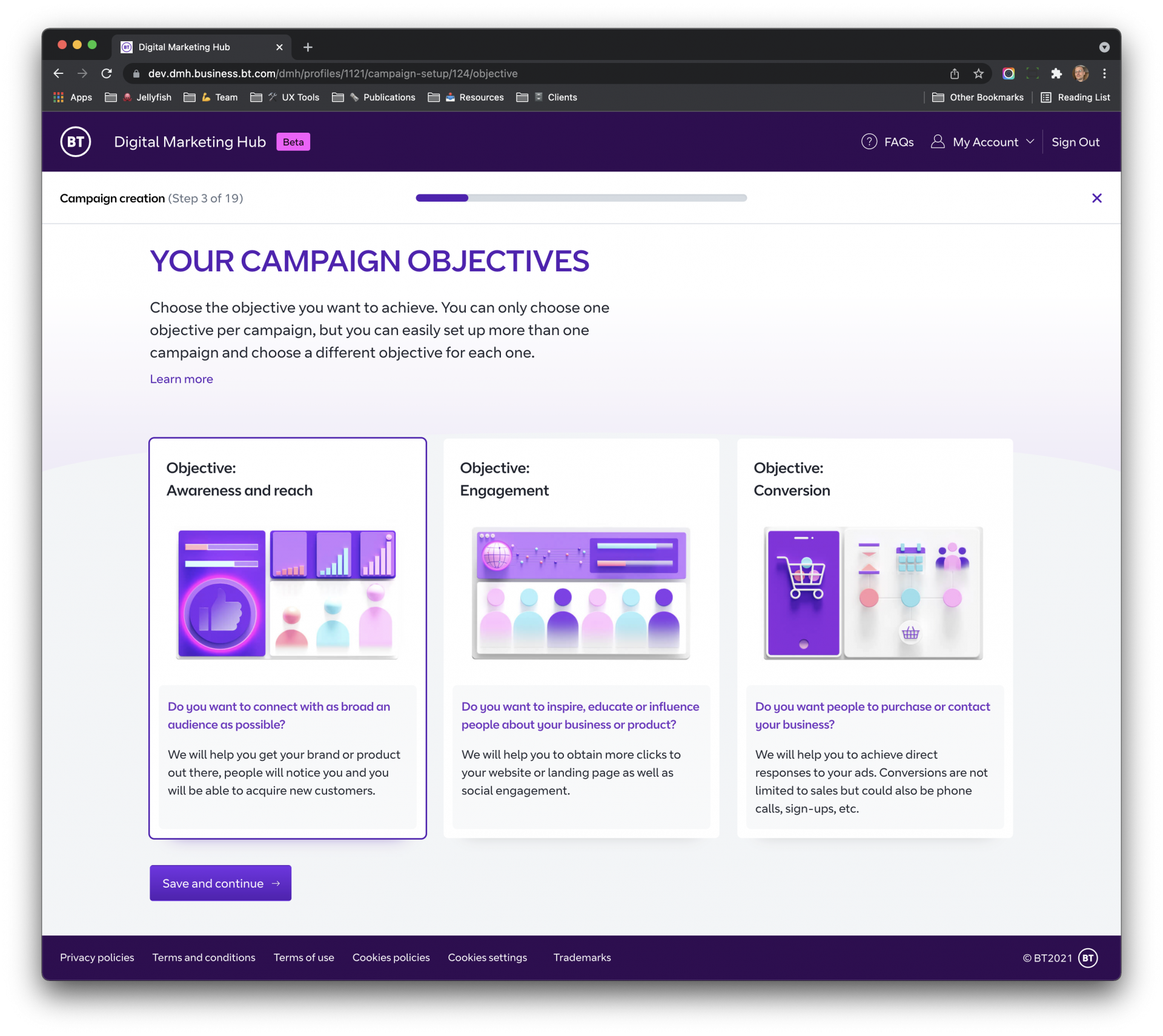Open Chrome three-dot menu
Image resolution: width=1163 pixels, height=1036 pixels.
1104,73
